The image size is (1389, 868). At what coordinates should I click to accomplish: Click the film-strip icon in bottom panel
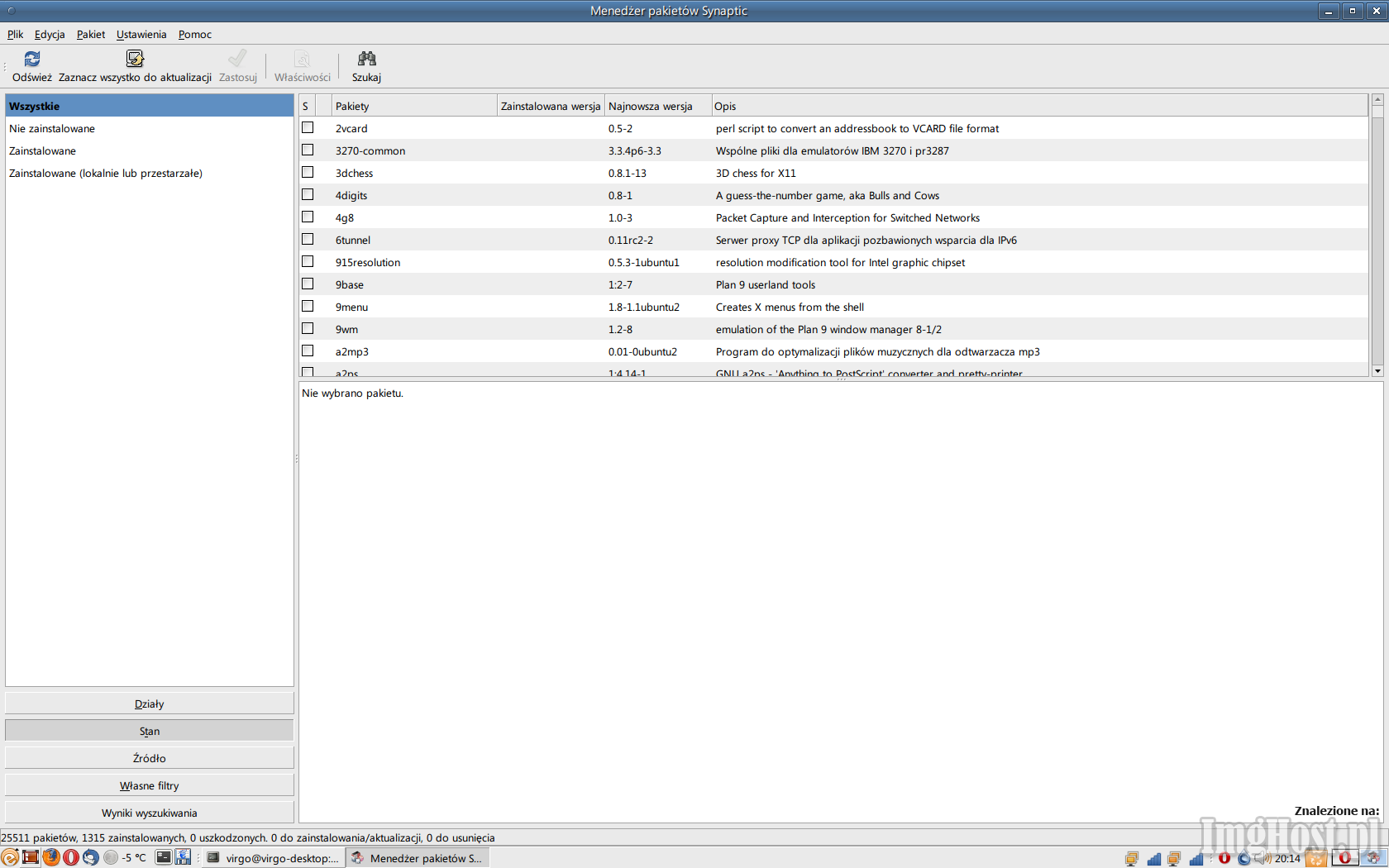coord(31,857)
